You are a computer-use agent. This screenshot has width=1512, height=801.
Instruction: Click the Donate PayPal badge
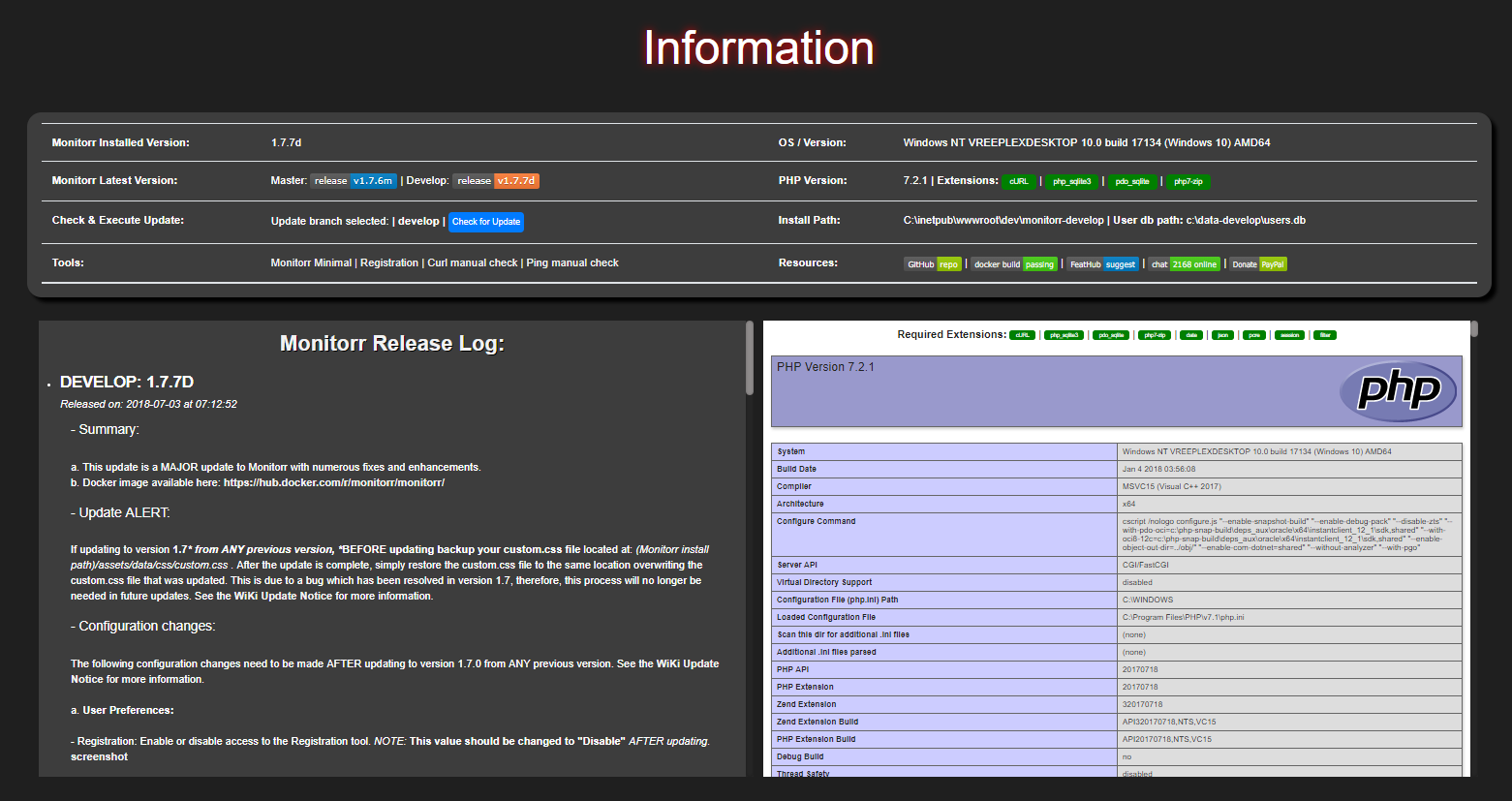[1257, 263]
